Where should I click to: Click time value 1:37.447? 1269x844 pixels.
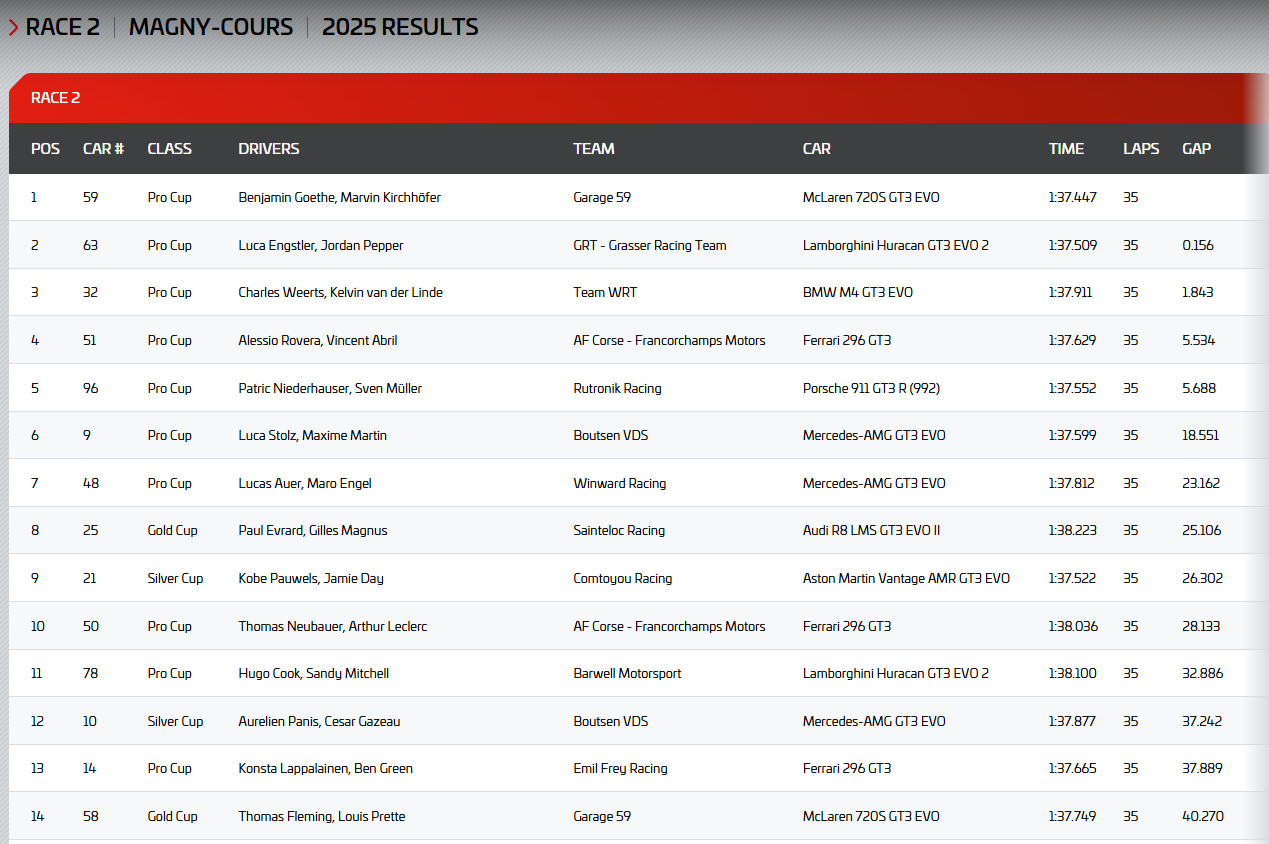click(x=1073, y=198)
